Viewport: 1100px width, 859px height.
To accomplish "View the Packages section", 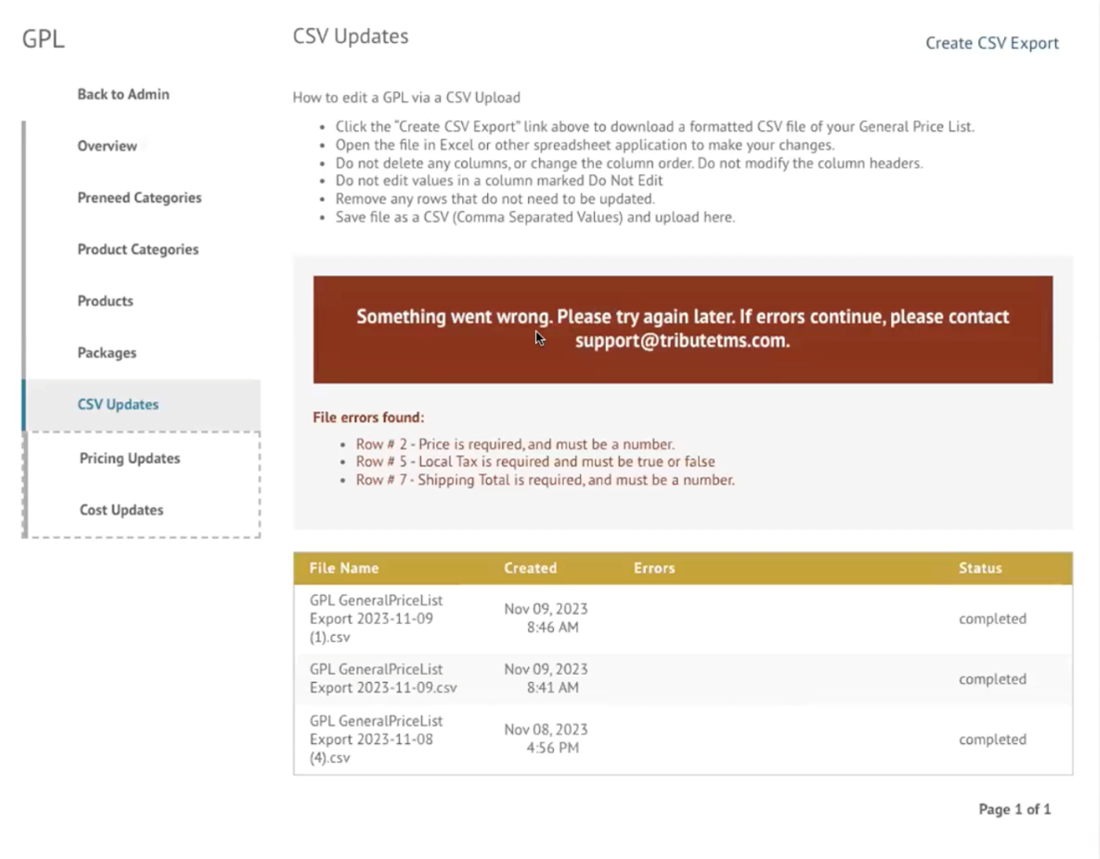I will [x=106, y=352].
